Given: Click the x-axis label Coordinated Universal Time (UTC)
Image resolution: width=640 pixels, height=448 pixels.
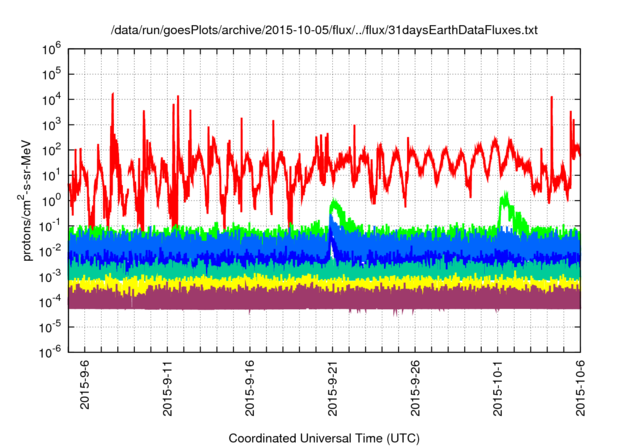Looking at the screenshot, I should tap(324, 438).
